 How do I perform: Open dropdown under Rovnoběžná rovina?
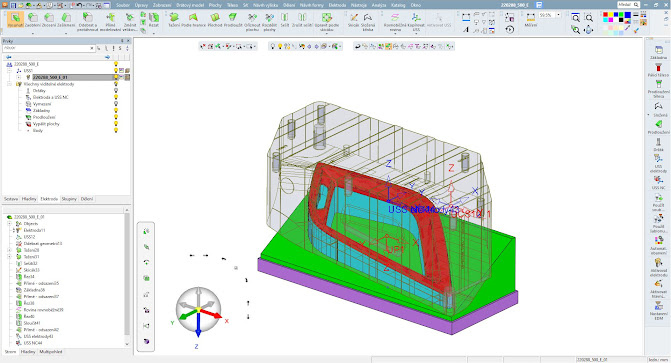pyautogui.click(x=395, y=33)
